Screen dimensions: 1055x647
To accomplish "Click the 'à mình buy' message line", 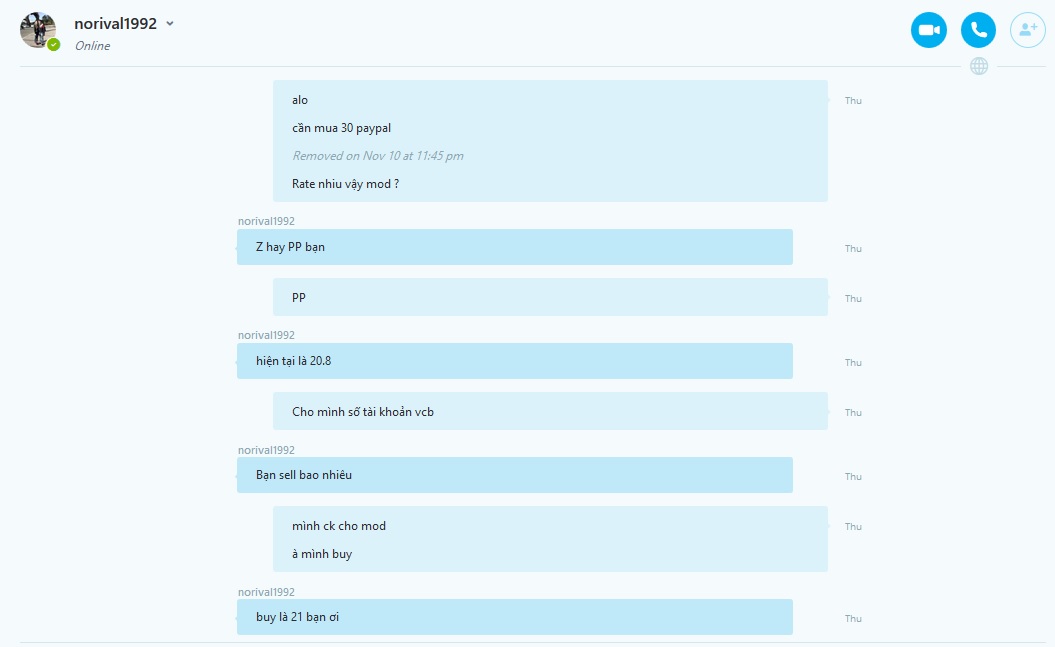I will (322, 554).
